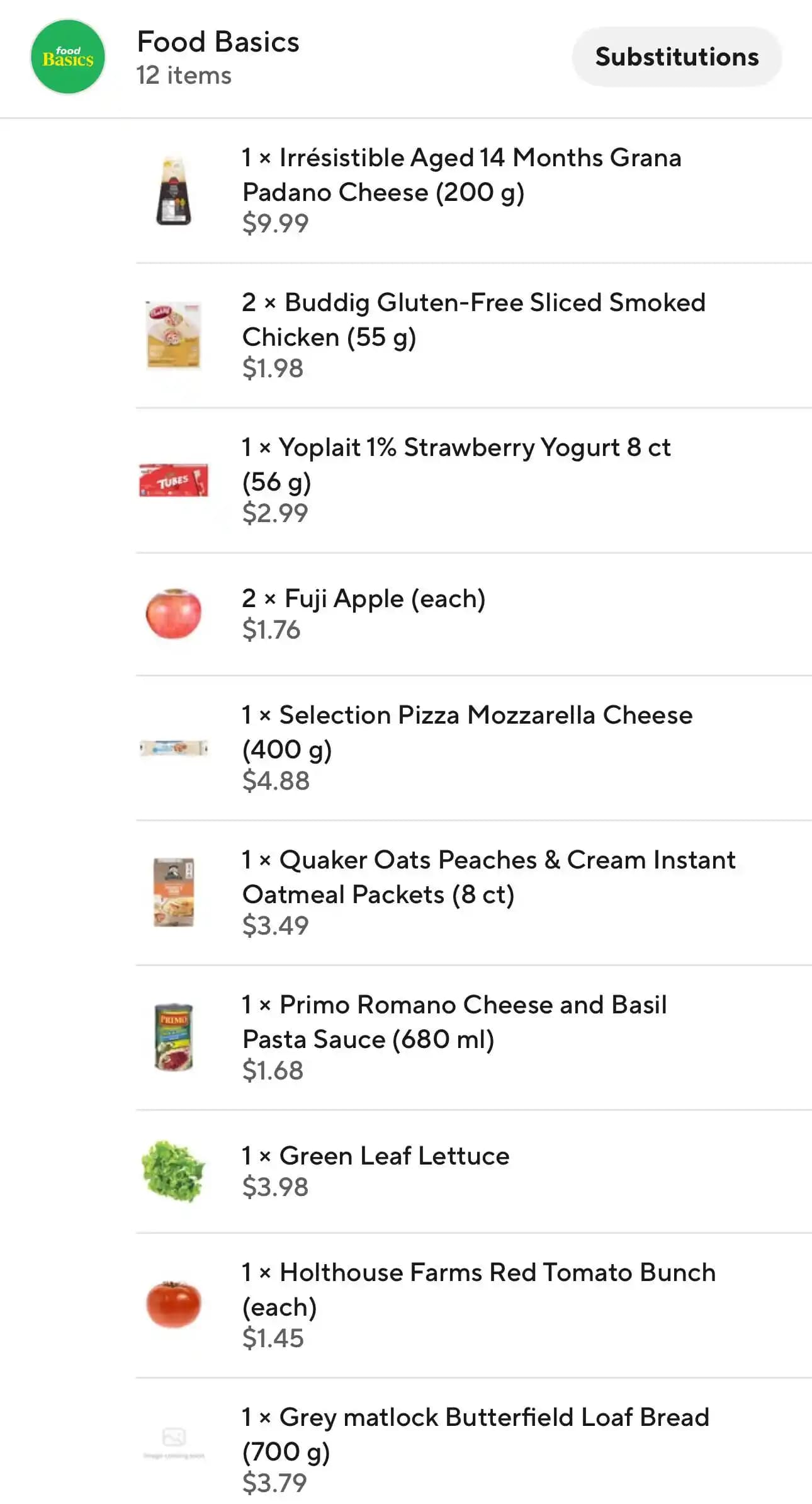Open the Substitutions options
This screenshot has width=812, height=1504.
point(677,57)
